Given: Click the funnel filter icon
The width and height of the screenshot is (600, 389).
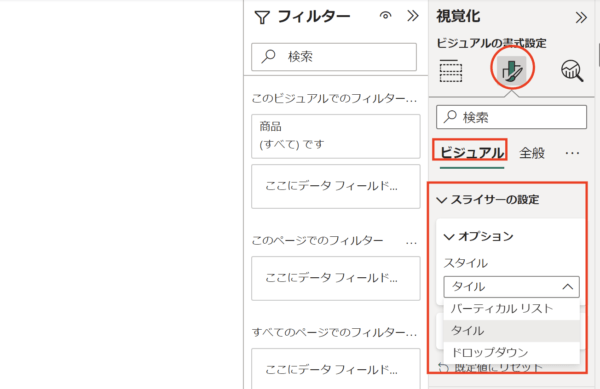Looking at the screenshot, I should click(262, 18).
